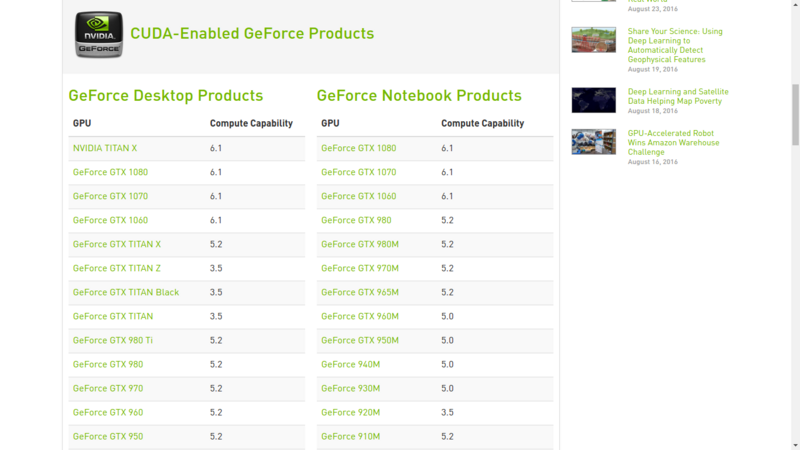
Task: Click the Amazon warehouse robot thumbnail
Action: pos(593,142)
